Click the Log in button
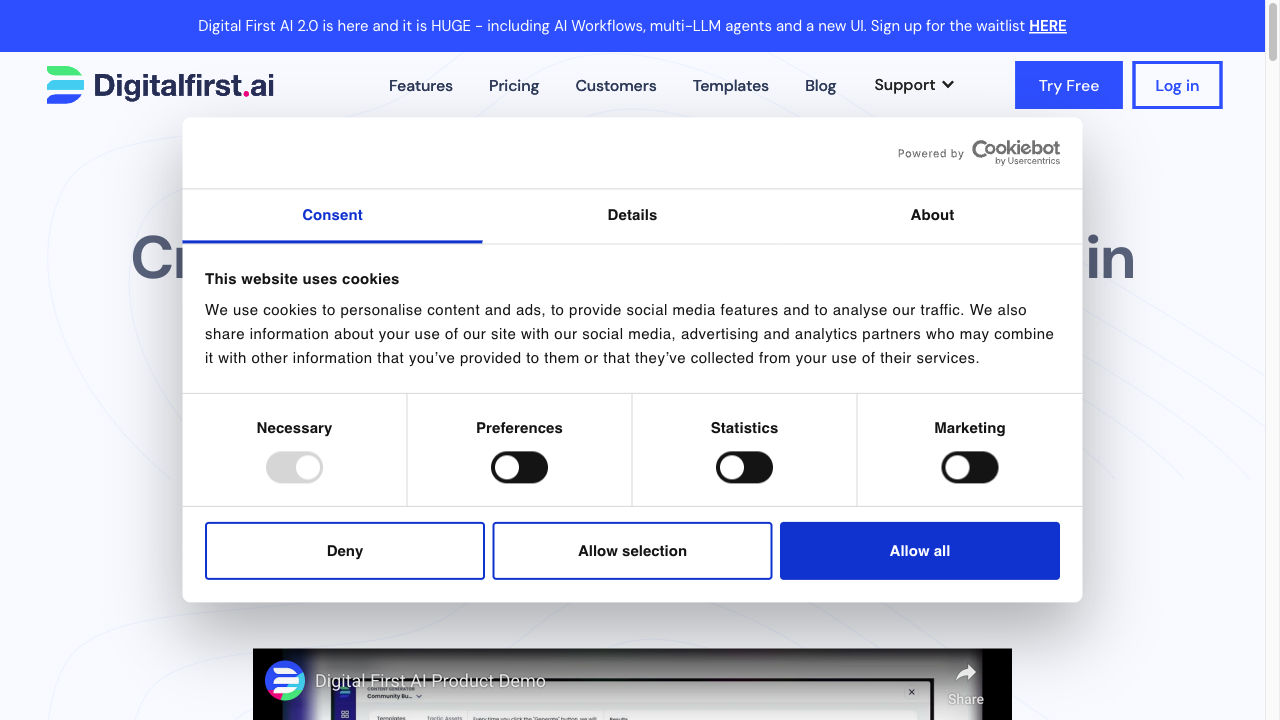The height and width of the screenshot is (720, 1280). (1177, 85)
